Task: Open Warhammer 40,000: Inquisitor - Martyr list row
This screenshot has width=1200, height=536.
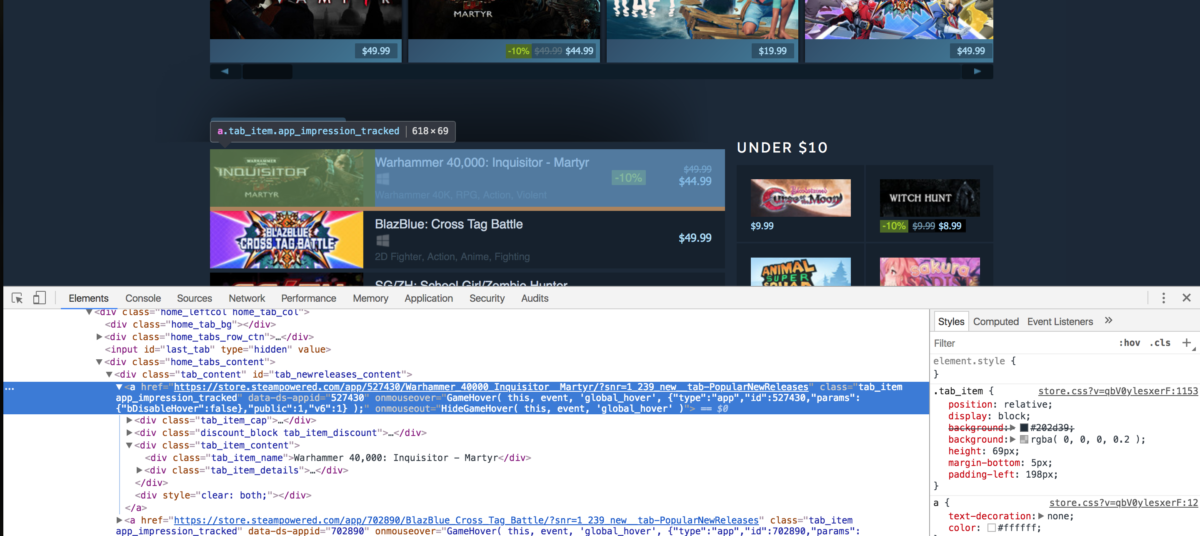Action: [x=467, y=178]
